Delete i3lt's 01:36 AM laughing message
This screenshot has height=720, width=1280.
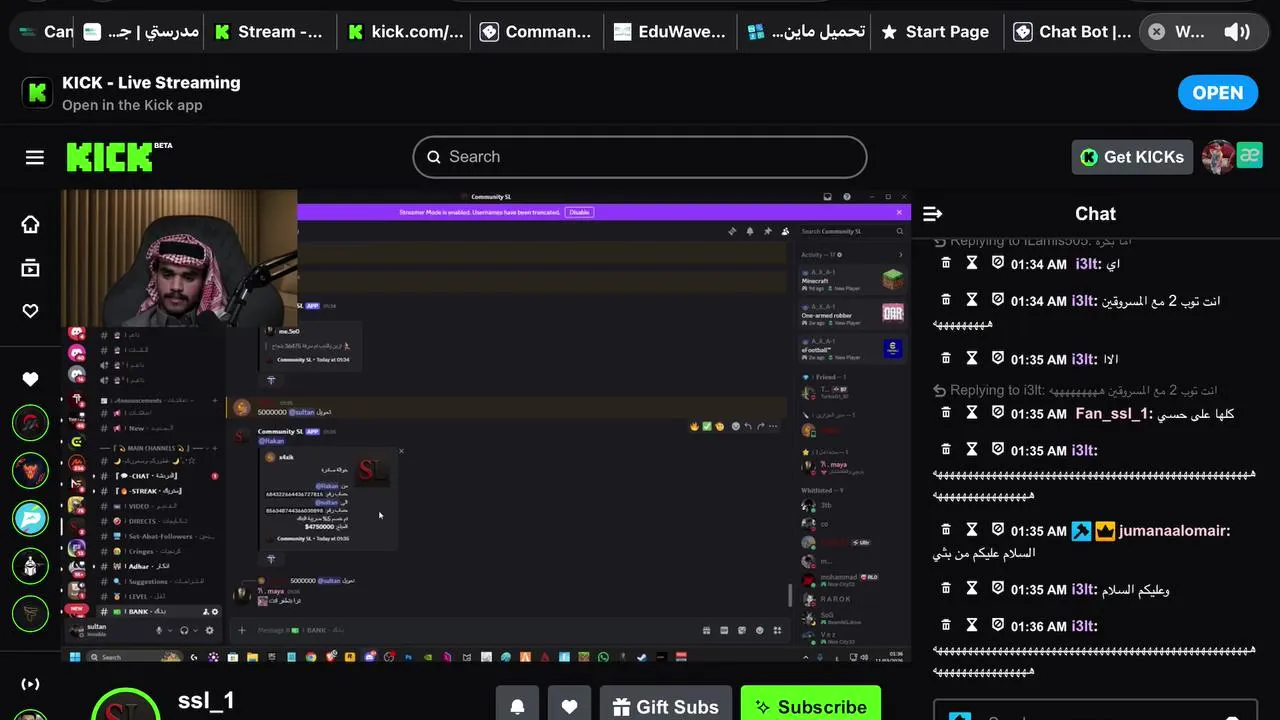(946, 626)
